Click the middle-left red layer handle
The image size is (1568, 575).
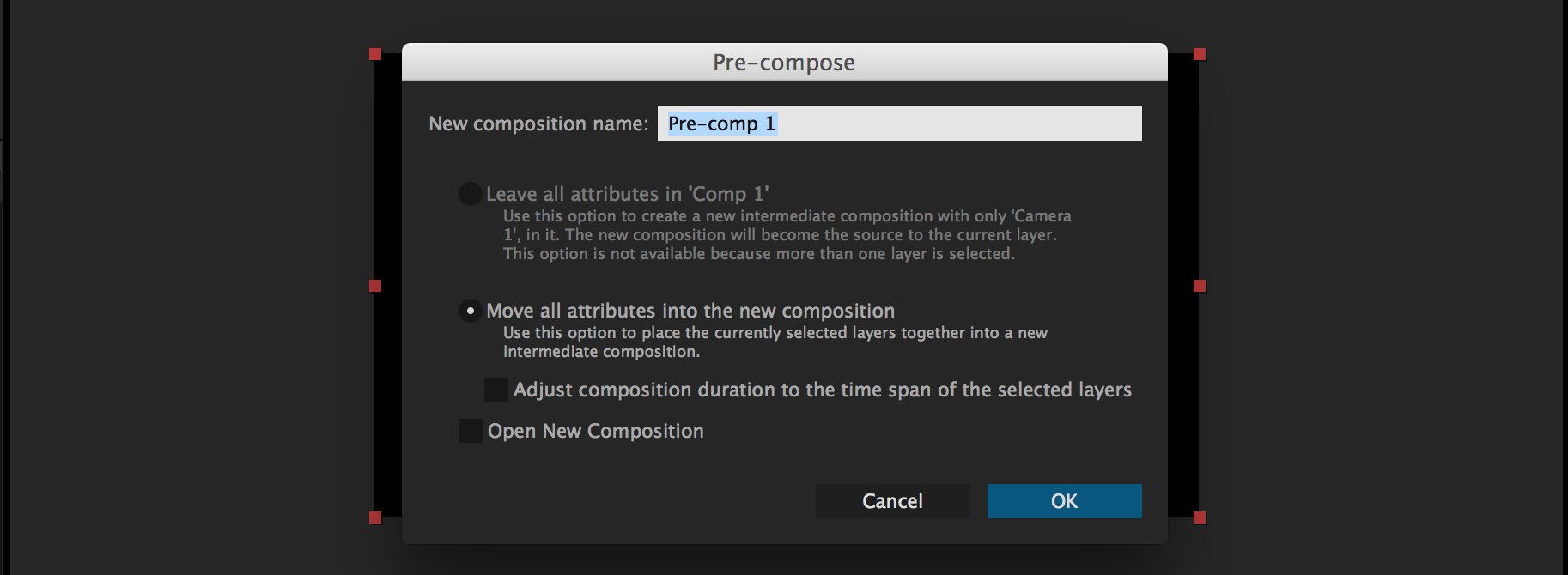[375, 286]
